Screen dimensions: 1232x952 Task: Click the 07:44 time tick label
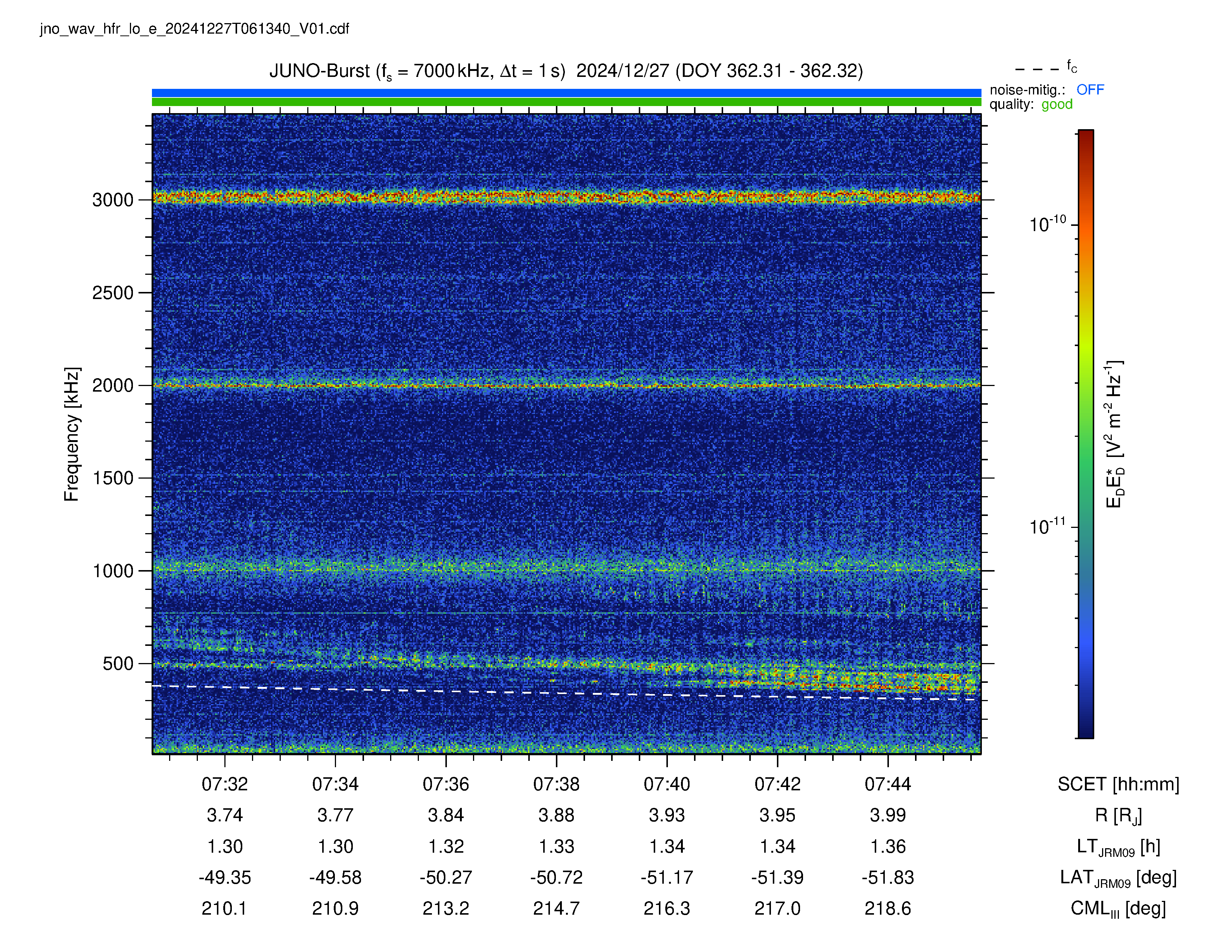[x=888, y=784]
